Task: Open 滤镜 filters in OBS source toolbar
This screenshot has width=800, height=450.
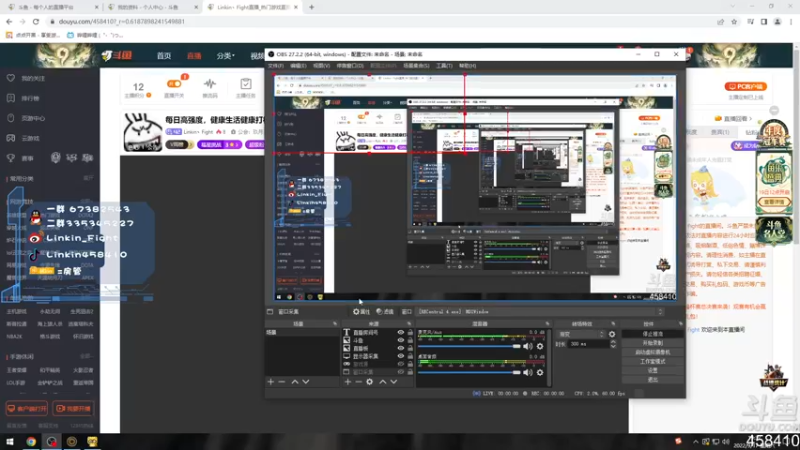Action: (385, 312)
